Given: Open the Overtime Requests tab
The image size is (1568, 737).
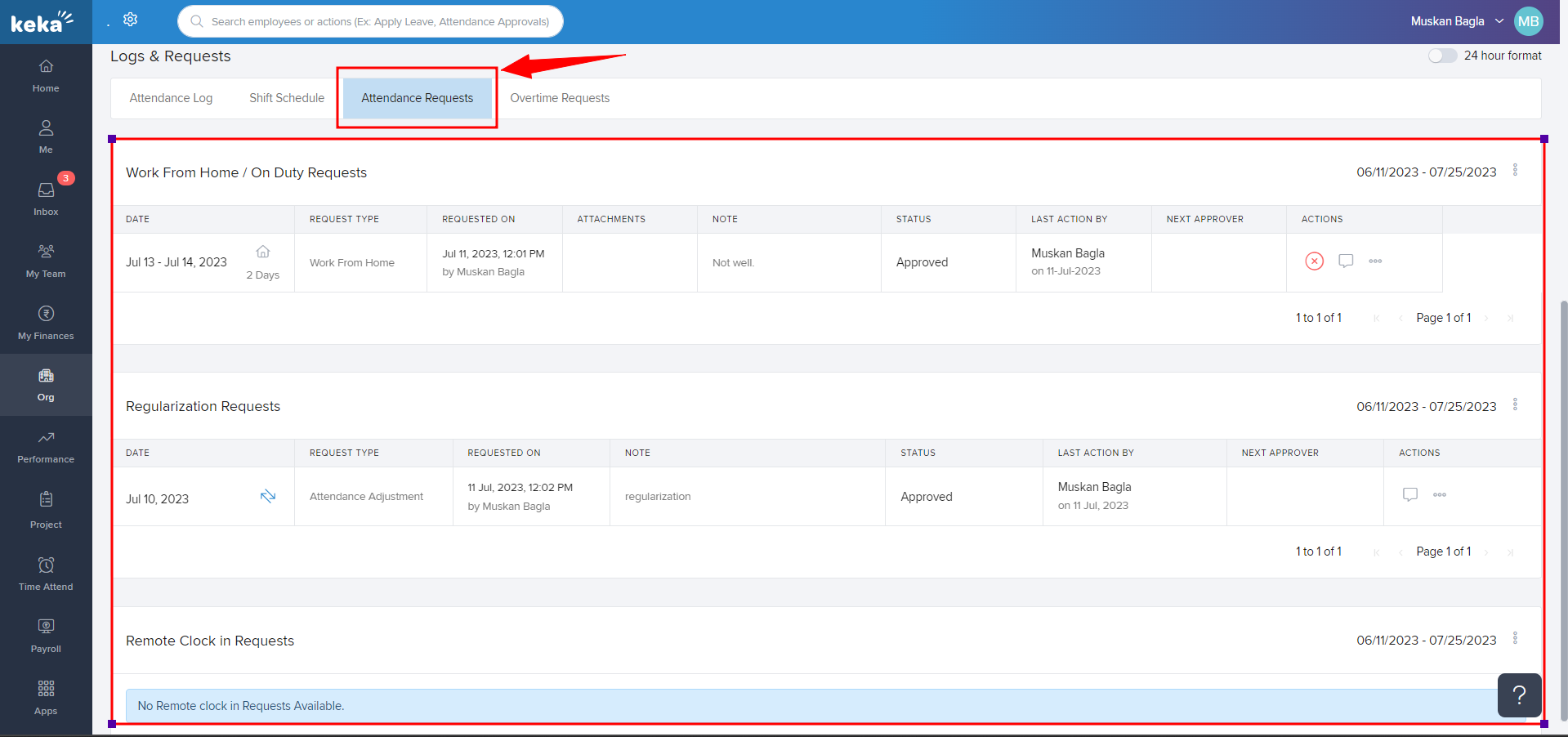Looking at the screenshot, I should click(x=559, y=98).
